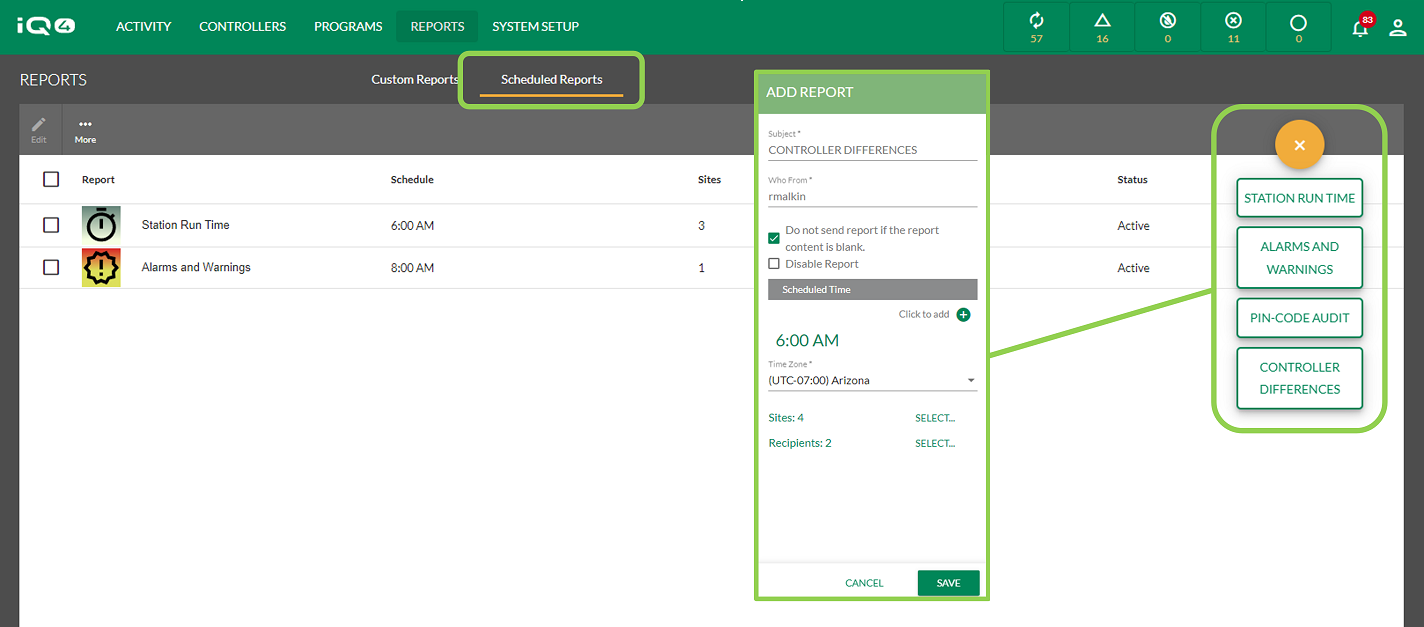Click SAVE in Add Report dialog
Viewport: 1424px width, 627px height.
tap(949, 583)
